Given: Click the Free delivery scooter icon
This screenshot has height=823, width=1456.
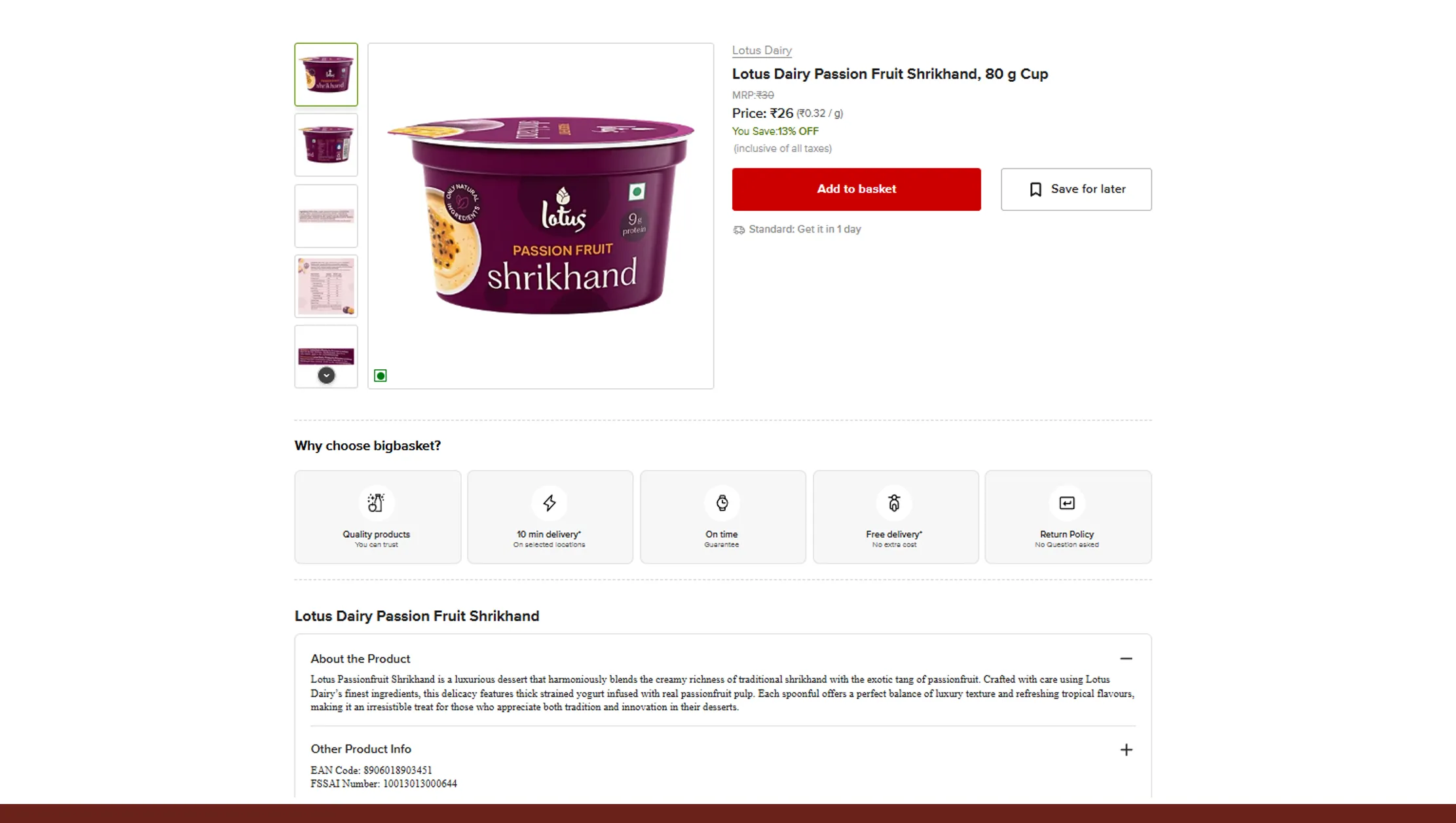Looking at the screenshot, I should pyautogui.click(x=894, y=503).
